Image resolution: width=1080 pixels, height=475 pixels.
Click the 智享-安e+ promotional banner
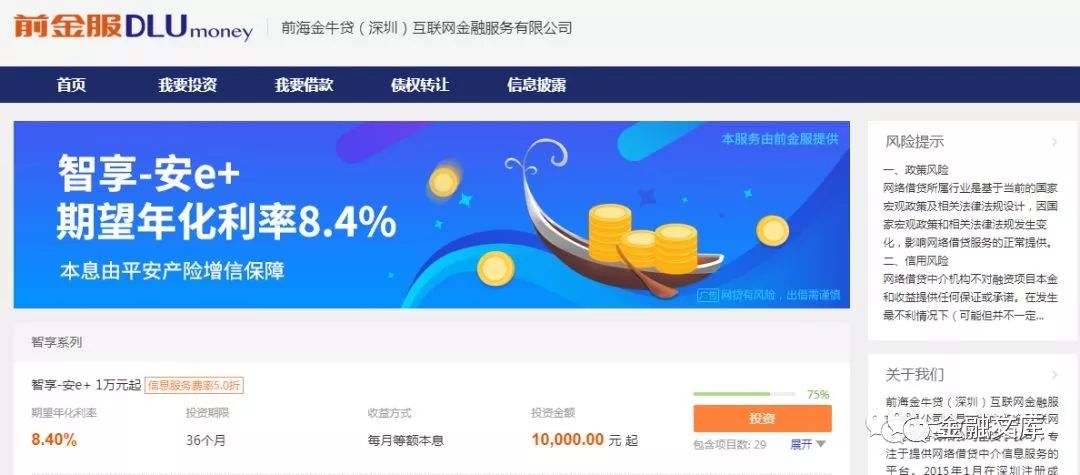(x=432, y=215)
